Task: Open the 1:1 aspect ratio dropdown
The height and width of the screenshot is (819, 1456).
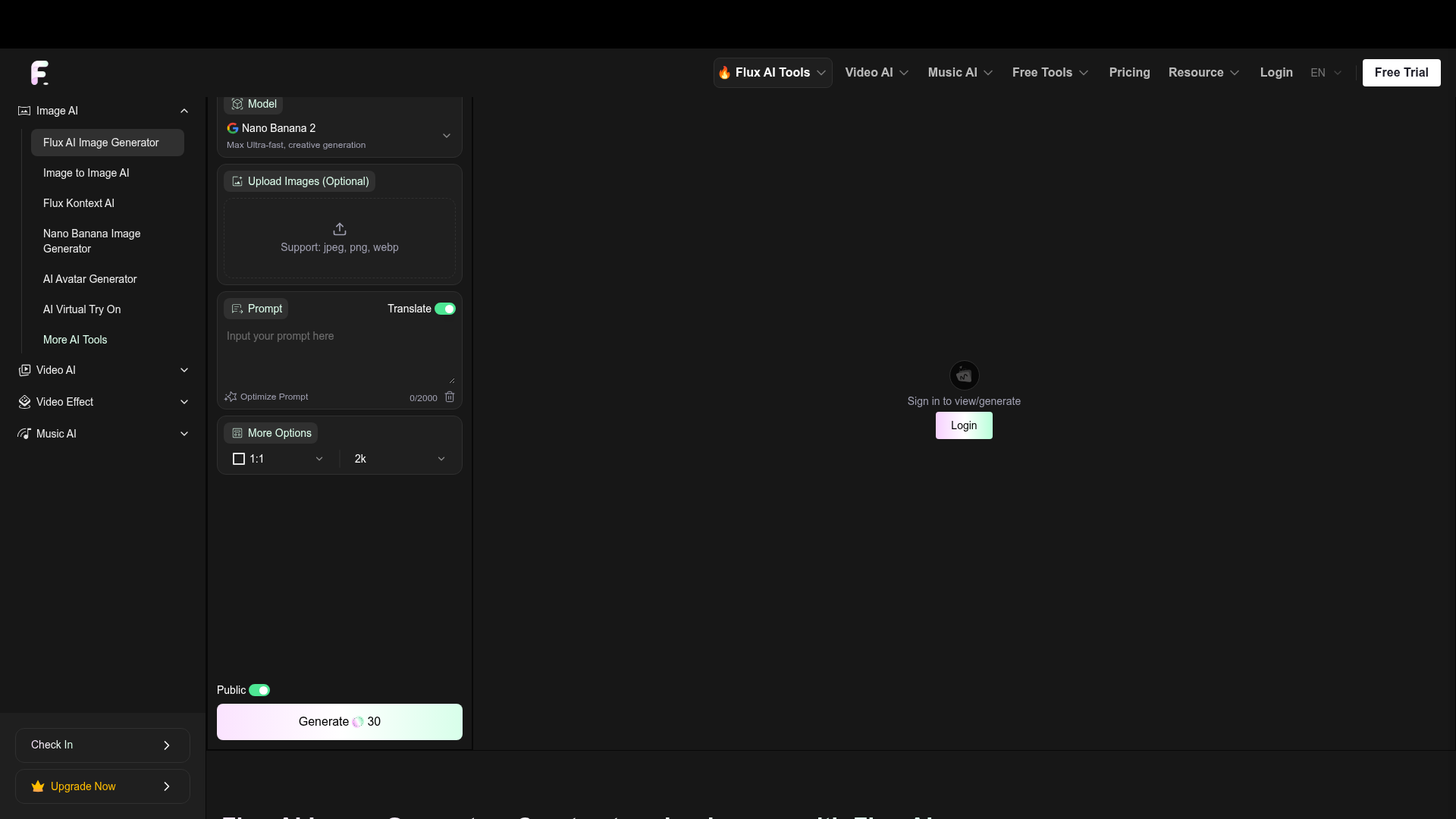Action: [x=278, y=459]
